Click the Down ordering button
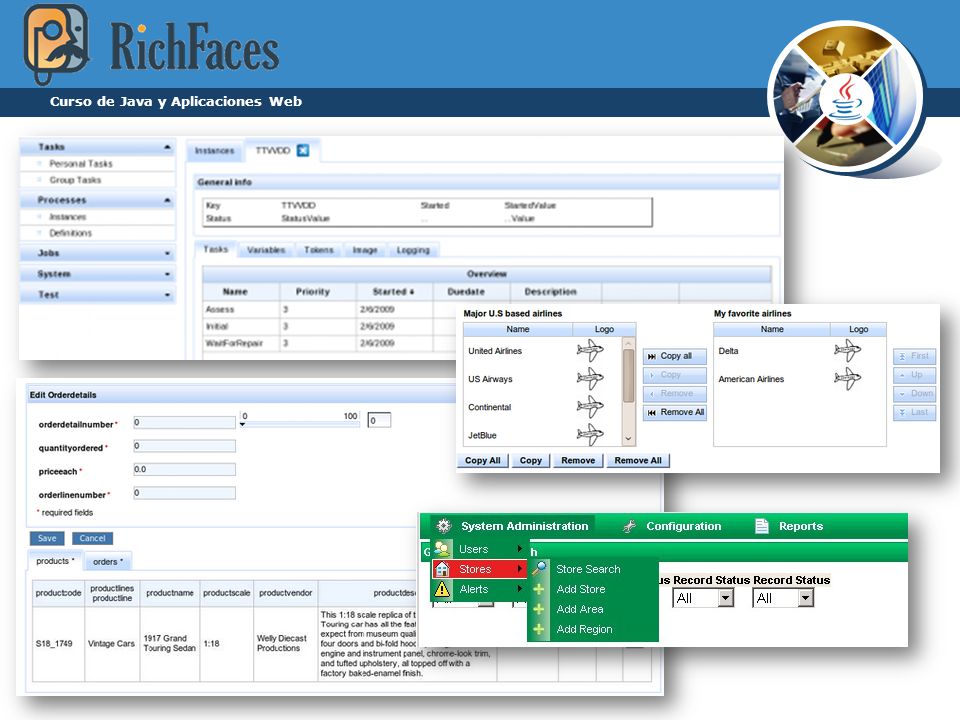This screenshot has width=960, height=720. tap(915, 394)
